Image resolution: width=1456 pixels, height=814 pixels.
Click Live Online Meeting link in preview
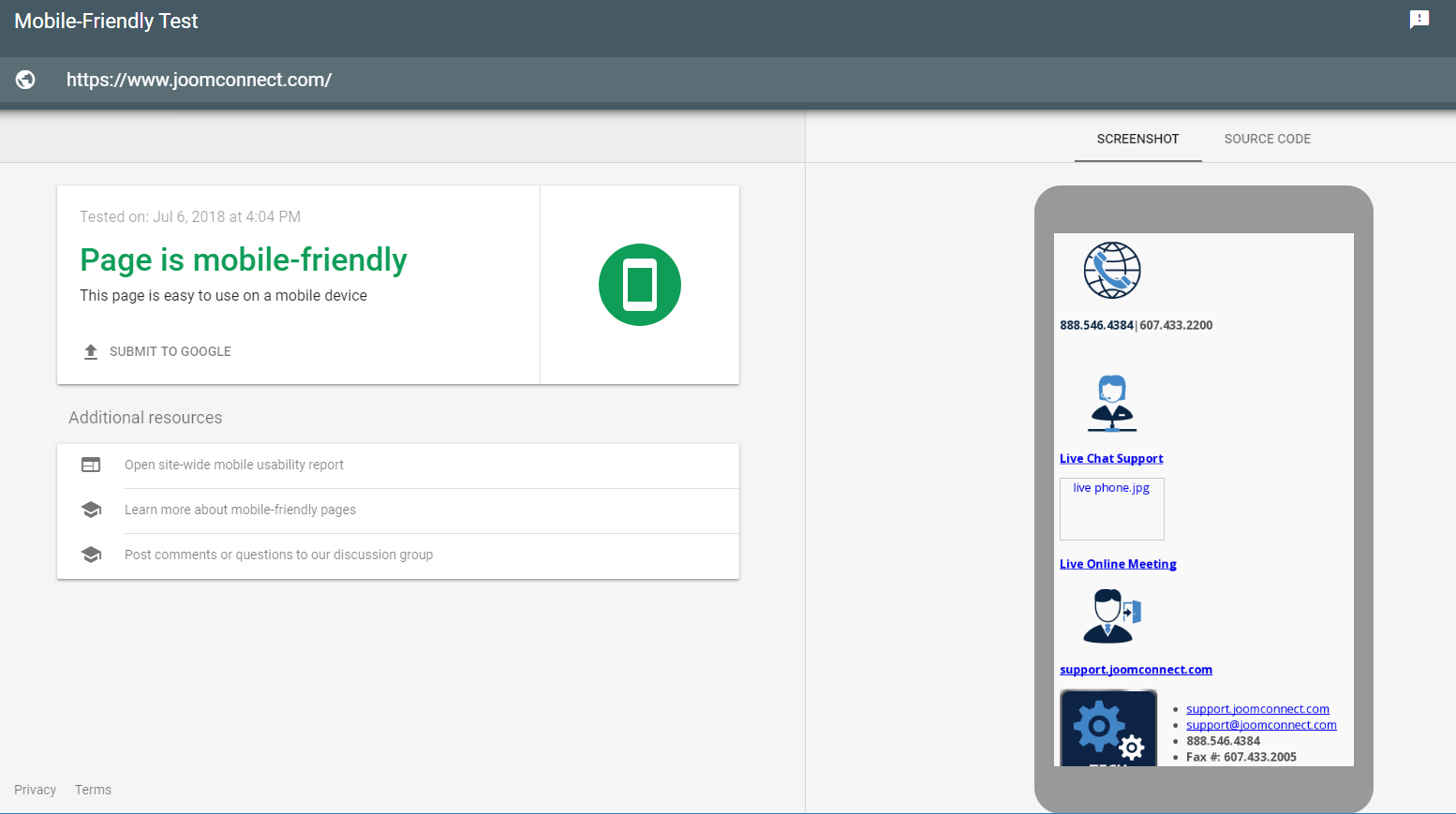[1118, 564]
